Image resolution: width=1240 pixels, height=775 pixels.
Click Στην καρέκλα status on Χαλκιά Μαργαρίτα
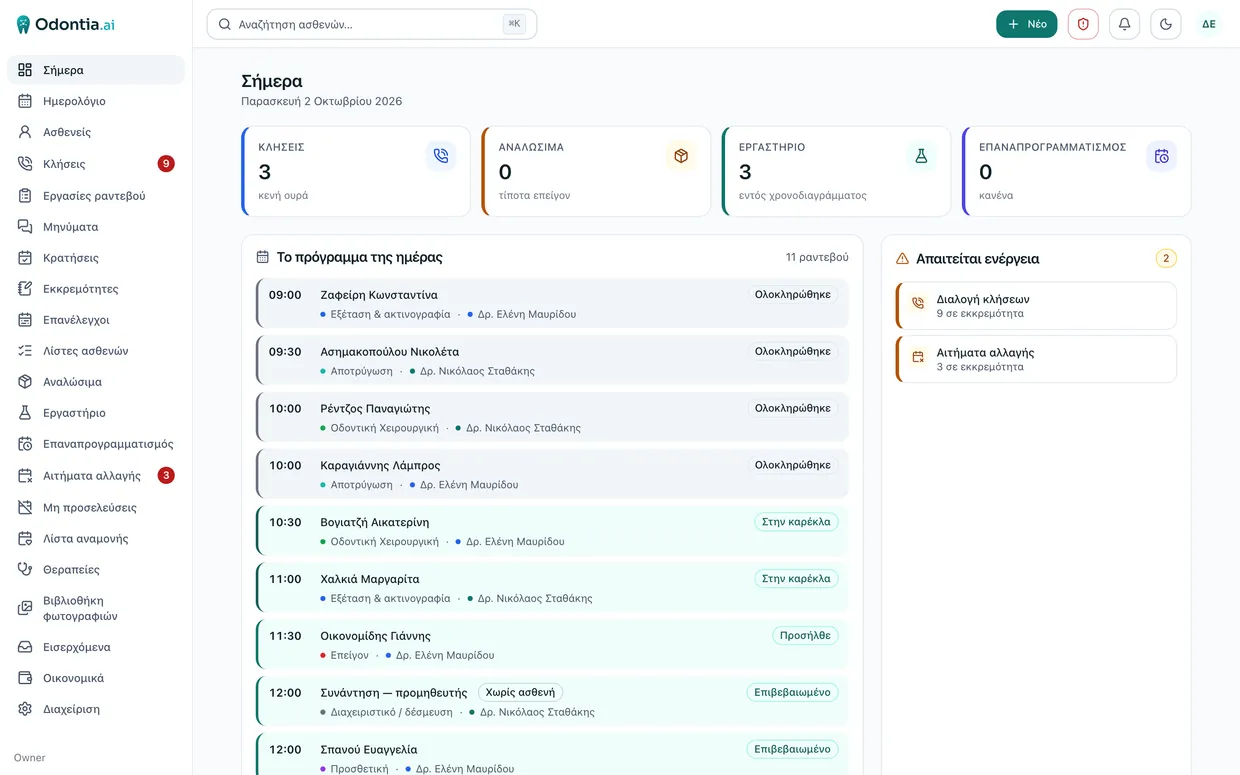click(796, 578)
